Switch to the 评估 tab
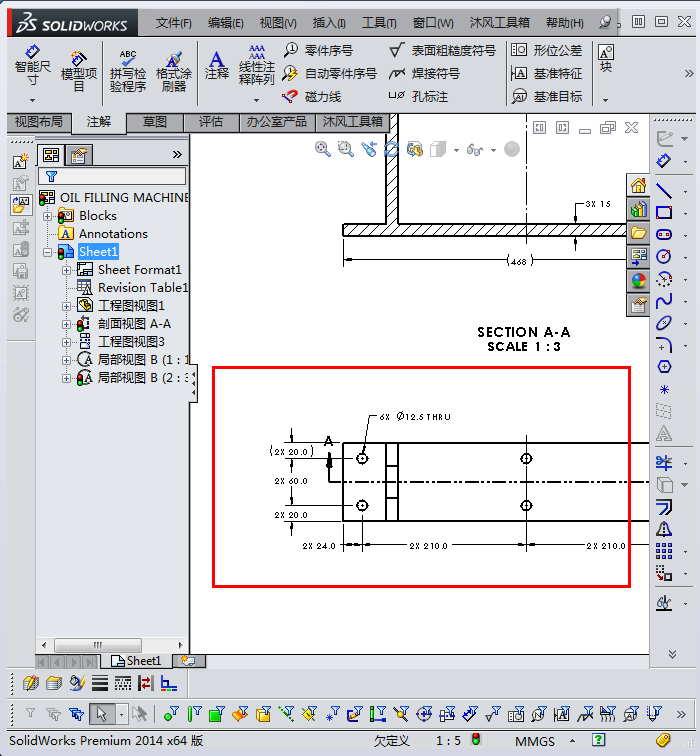 point(211,122)
